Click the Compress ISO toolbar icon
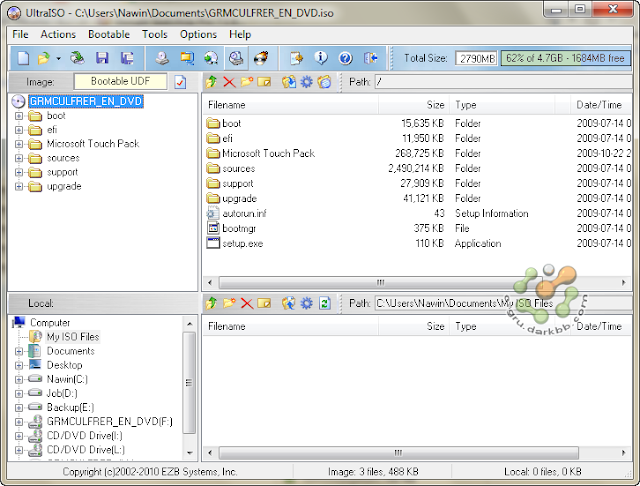The width and height of the screenshot is (640, 486). pos(187,58)
